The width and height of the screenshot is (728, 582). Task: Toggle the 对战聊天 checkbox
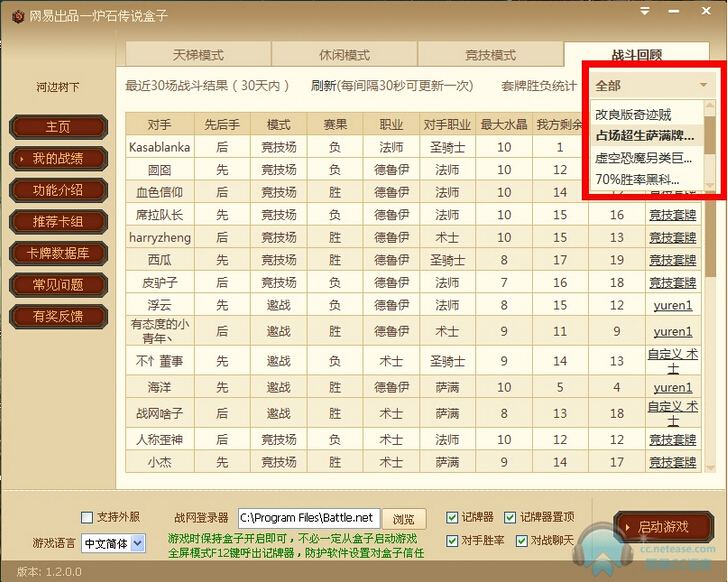click(x=521, y=541)
